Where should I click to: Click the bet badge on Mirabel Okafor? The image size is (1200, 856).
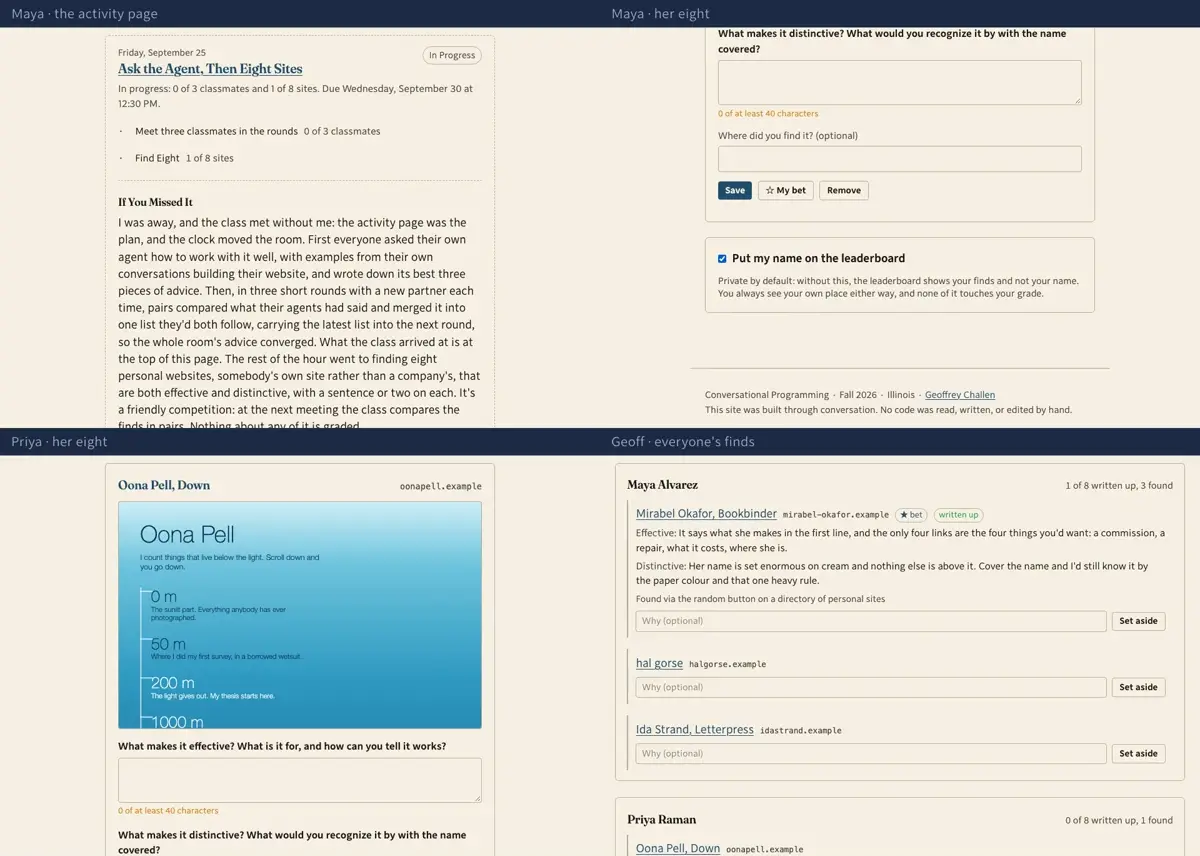tap(911, 515)
